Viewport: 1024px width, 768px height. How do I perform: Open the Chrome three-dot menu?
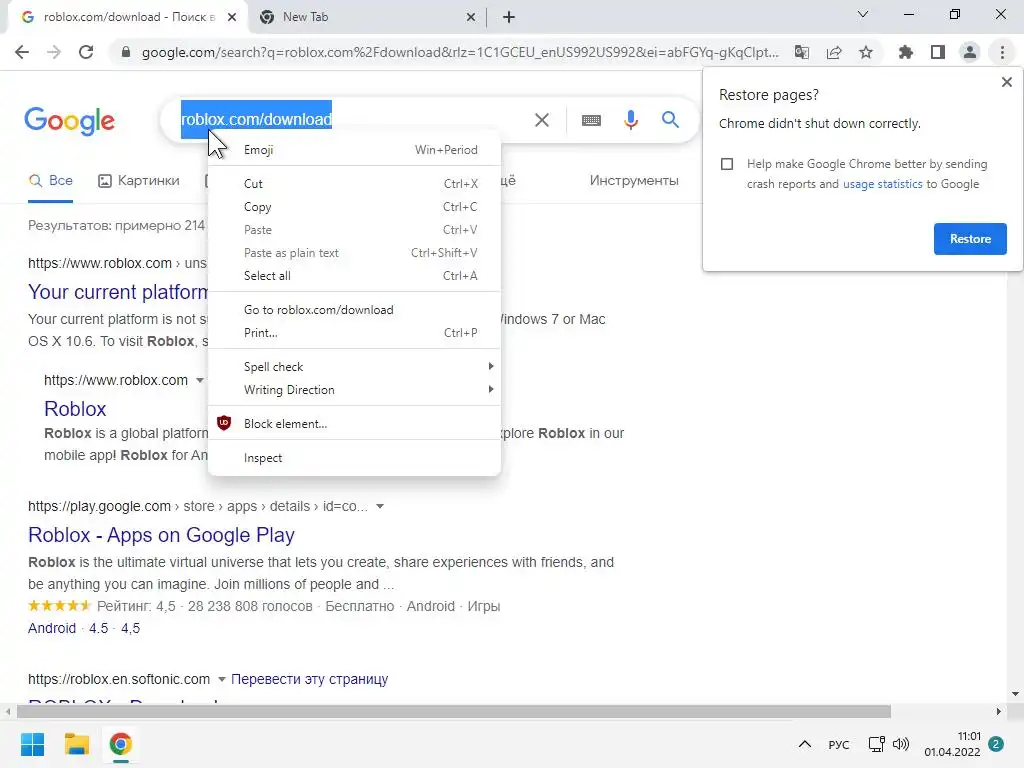pos(1002,52)
